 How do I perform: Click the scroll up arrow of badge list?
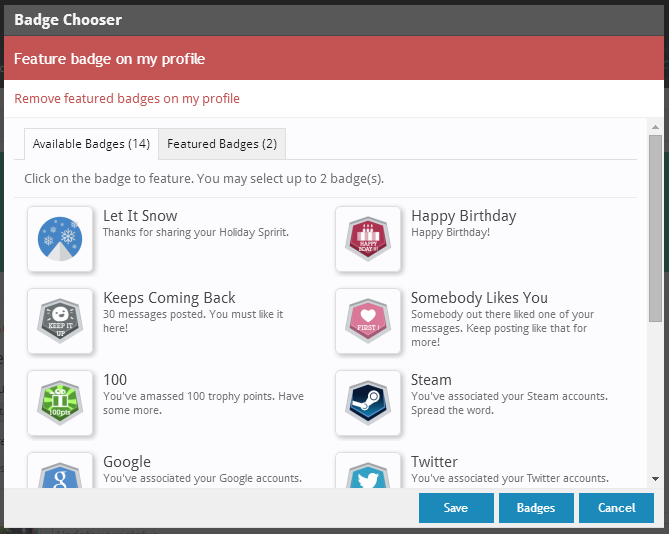[655, 126]
